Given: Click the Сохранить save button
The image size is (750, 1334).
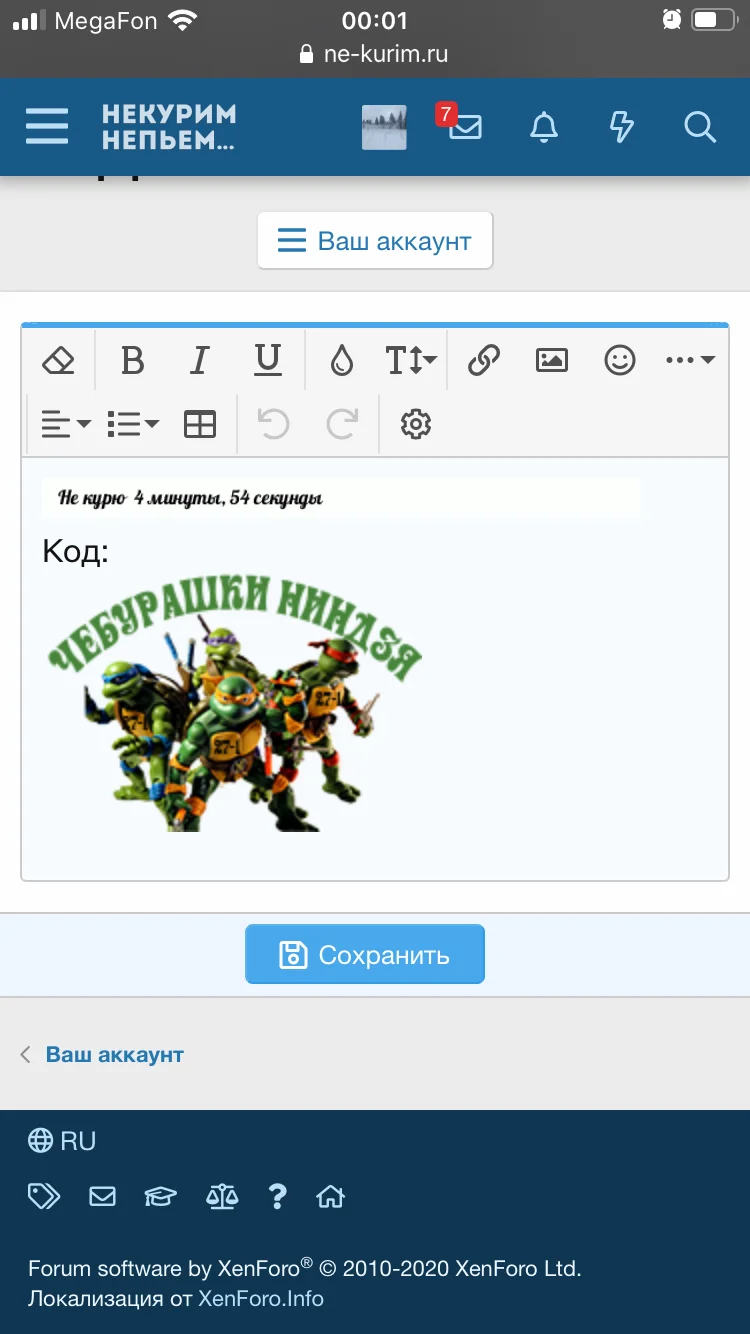Looking at the screenshot, I should click(365, 954).
